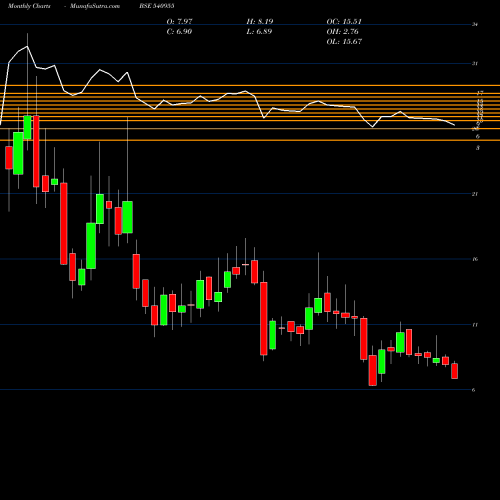Click the price axis label "34"
This screenshot has width=500, height=500.
[x=475, y=24]
